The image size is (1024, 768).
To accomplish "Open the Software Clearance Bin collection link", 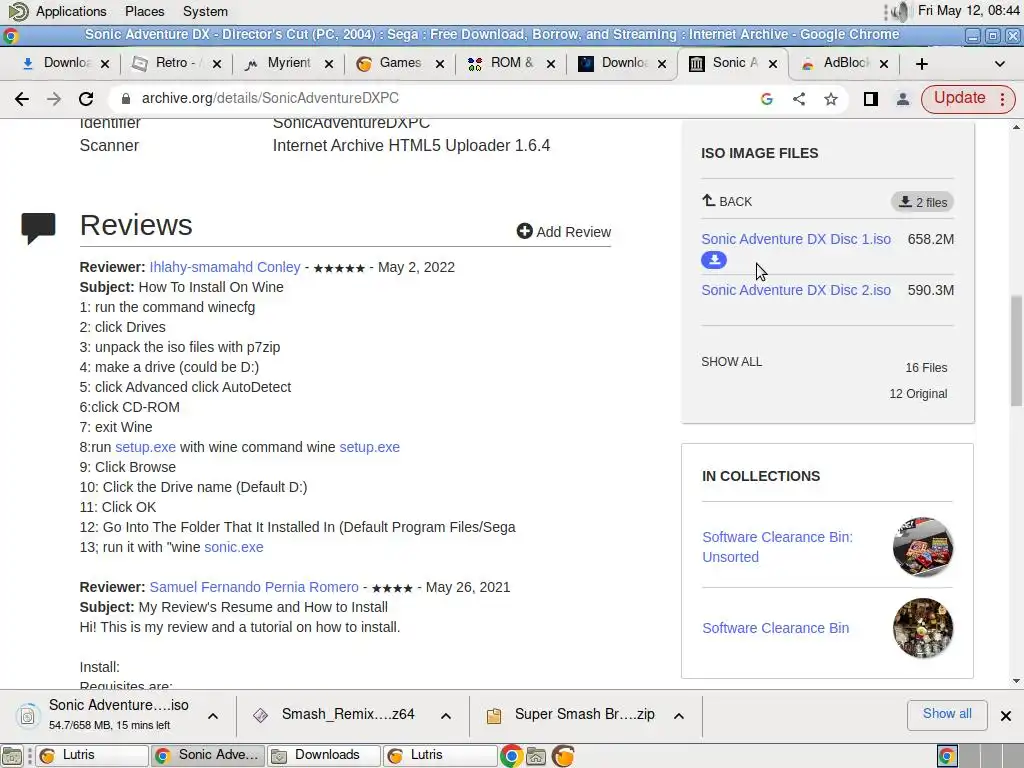I will pos(775,628).
